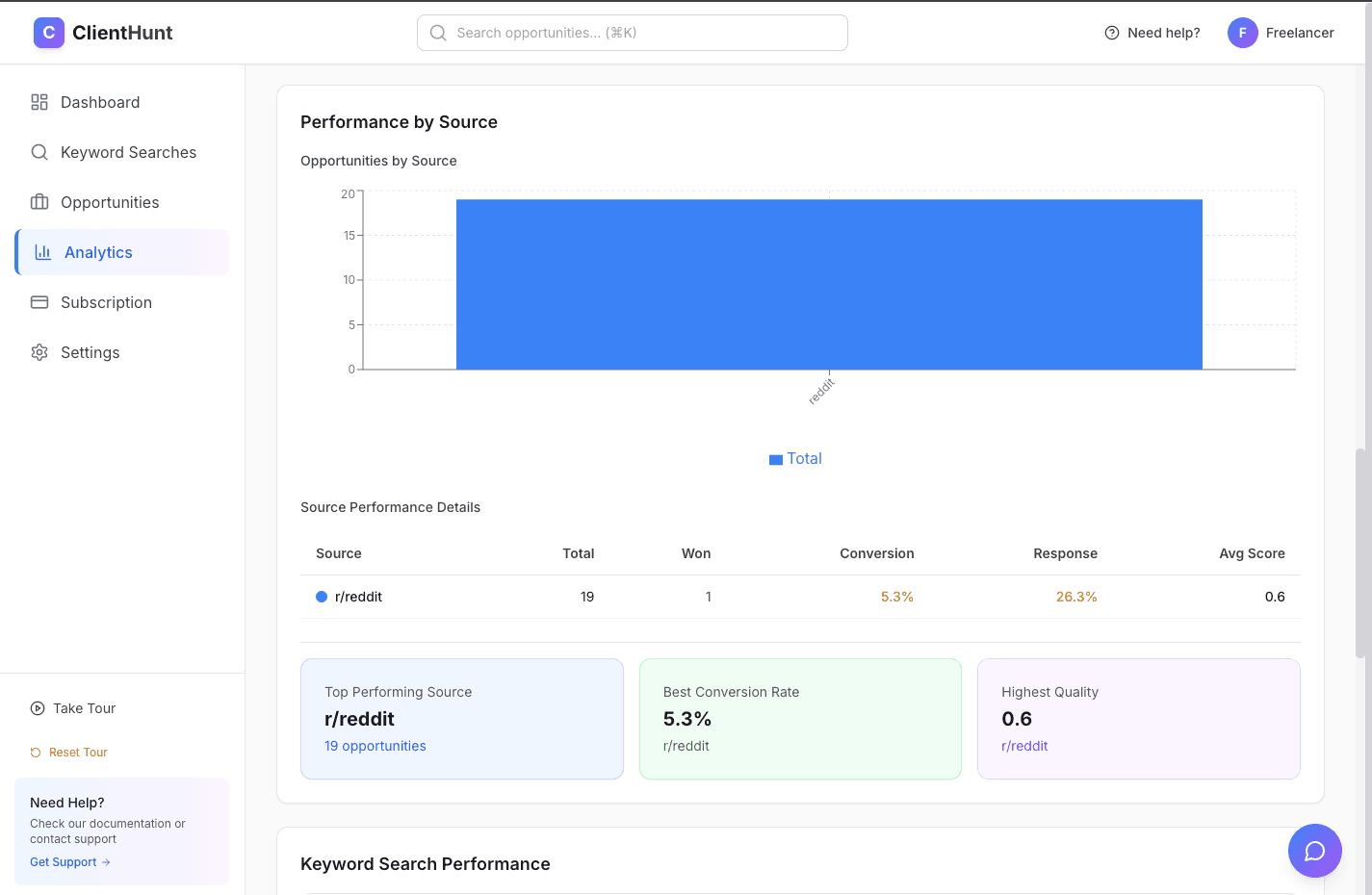
Task: Open the 19 opportunities link
Action: [375, 746]
